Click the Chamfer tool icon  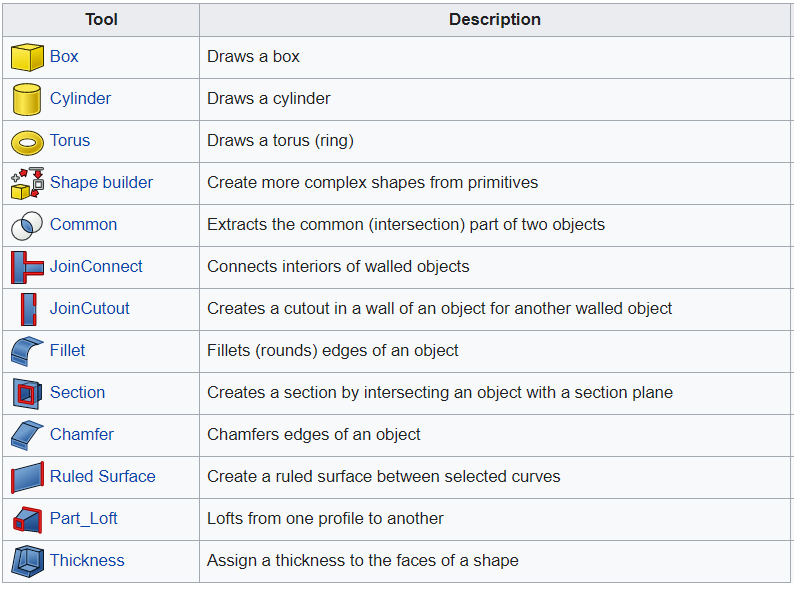tap(27, 435)
